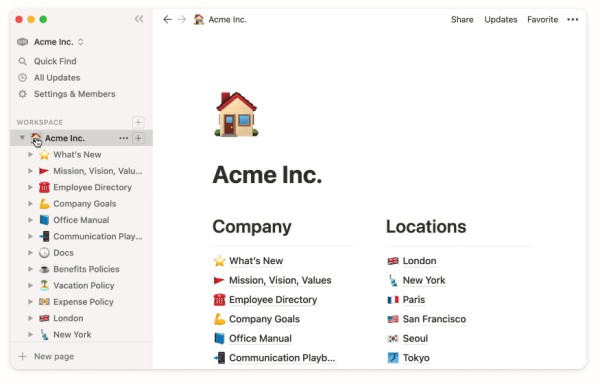The height and width of the screenshot is (384, 600).
Task: Expand Expense Policy in sidebar
Action: click(x=30, y=302)
